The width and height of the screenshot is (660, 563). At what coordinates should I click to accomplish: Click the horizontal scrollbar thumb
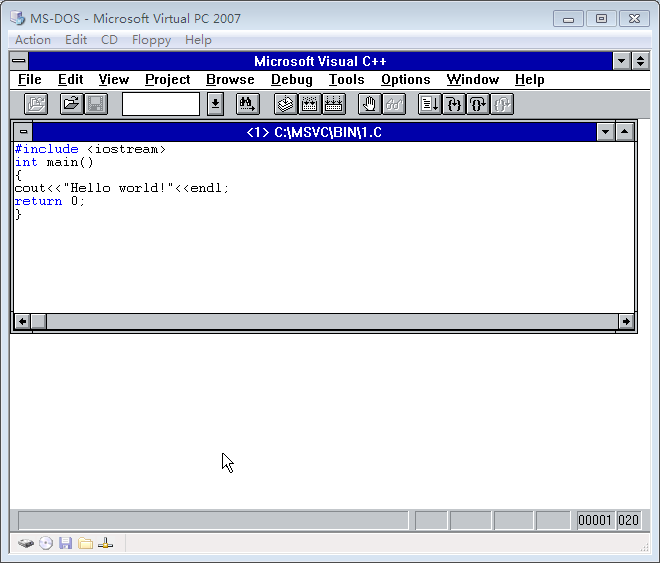[x=39, y=321]
